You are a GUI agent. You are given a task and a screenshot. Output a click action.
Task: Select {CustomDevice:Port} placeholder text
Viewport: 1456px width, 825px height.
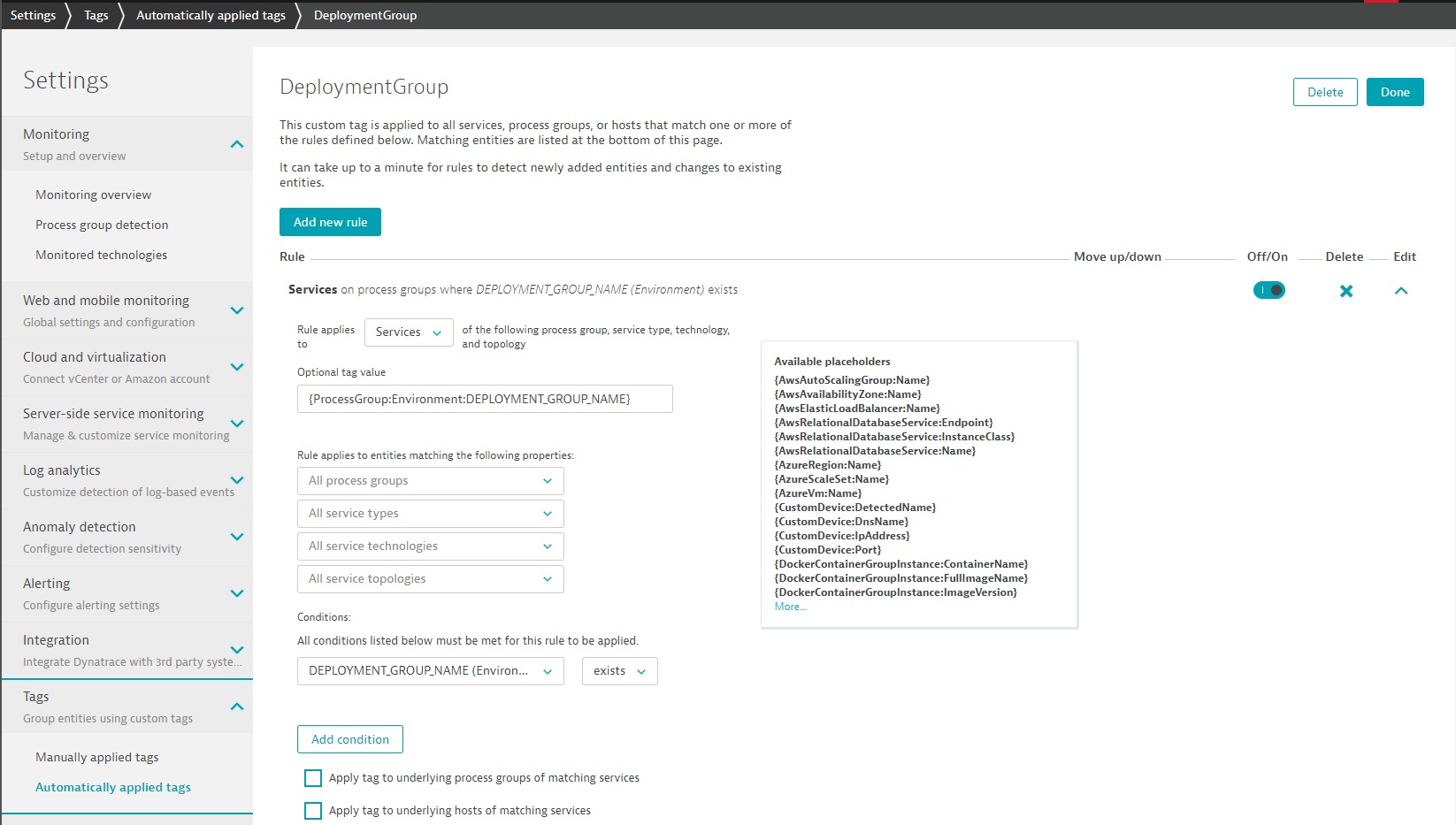(827, 550)
